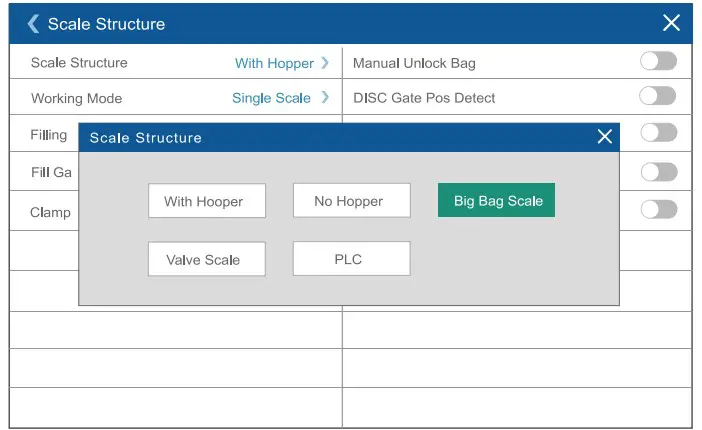Image resolution: width=702 pixels, height=430 pixels.
Task: Click the Working Mode row label
Action: pos(76,98)
